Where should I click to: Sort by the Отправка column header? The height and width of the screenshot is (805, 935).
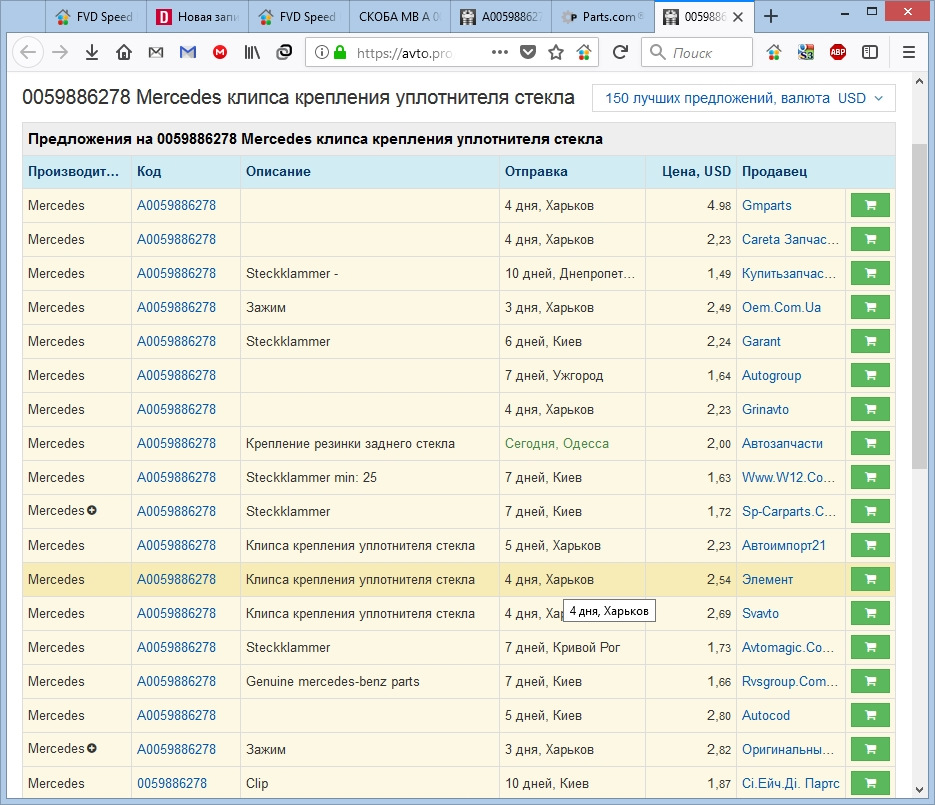tap(536, 171)
